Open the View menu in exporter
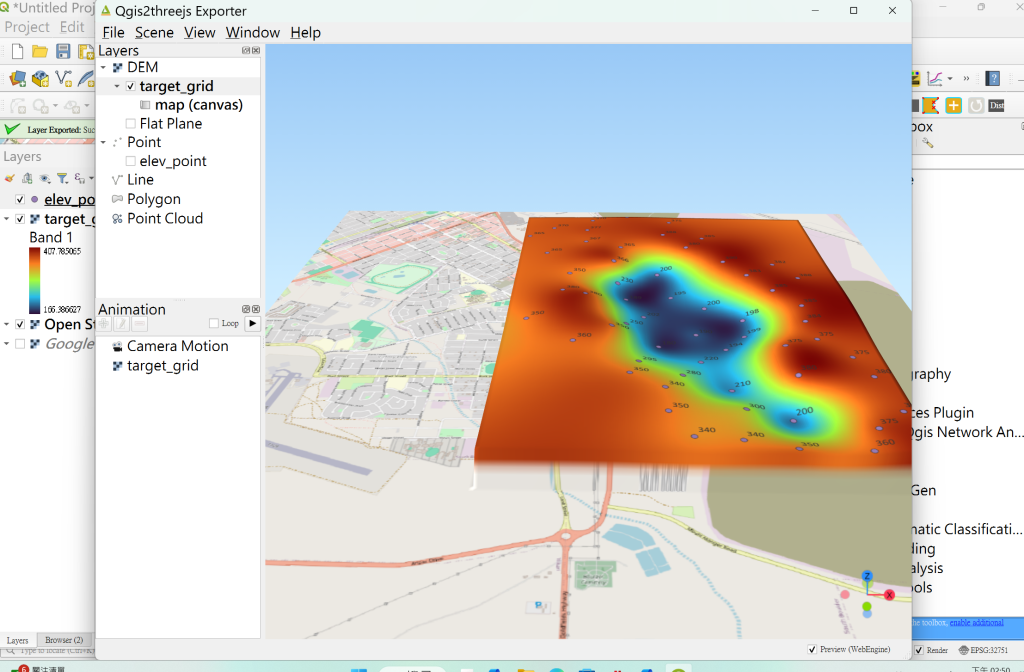 pos(200,33)
